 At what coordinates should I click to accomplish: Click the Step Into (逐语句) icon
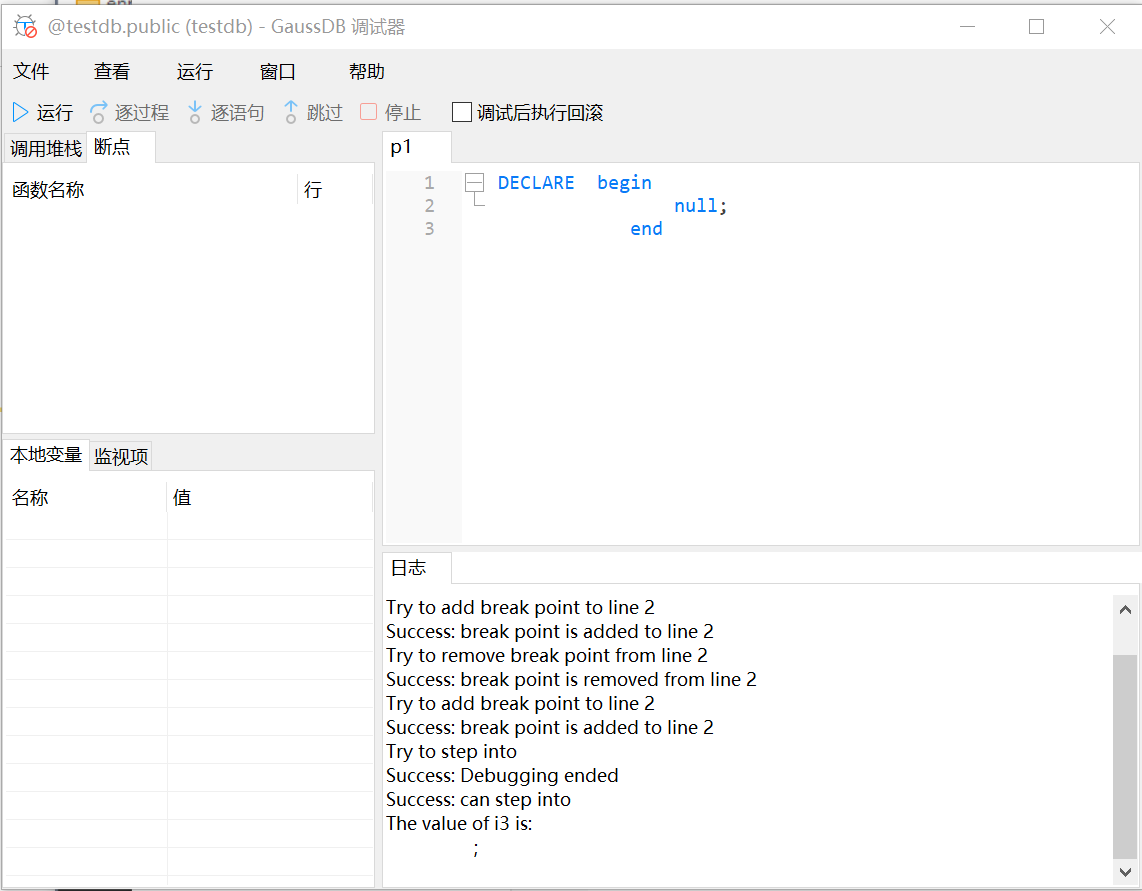195,113
